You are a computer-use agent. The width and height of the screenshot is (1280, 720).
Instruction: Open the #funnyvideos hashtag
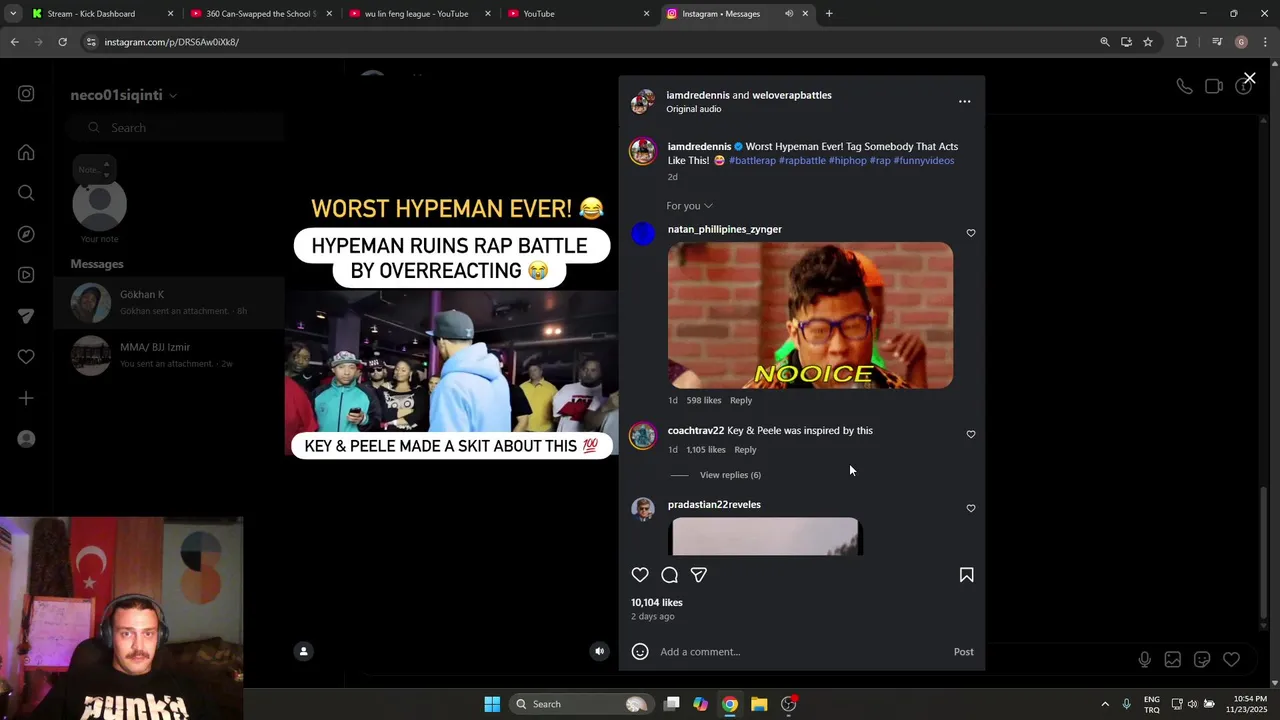pos(924,161)
